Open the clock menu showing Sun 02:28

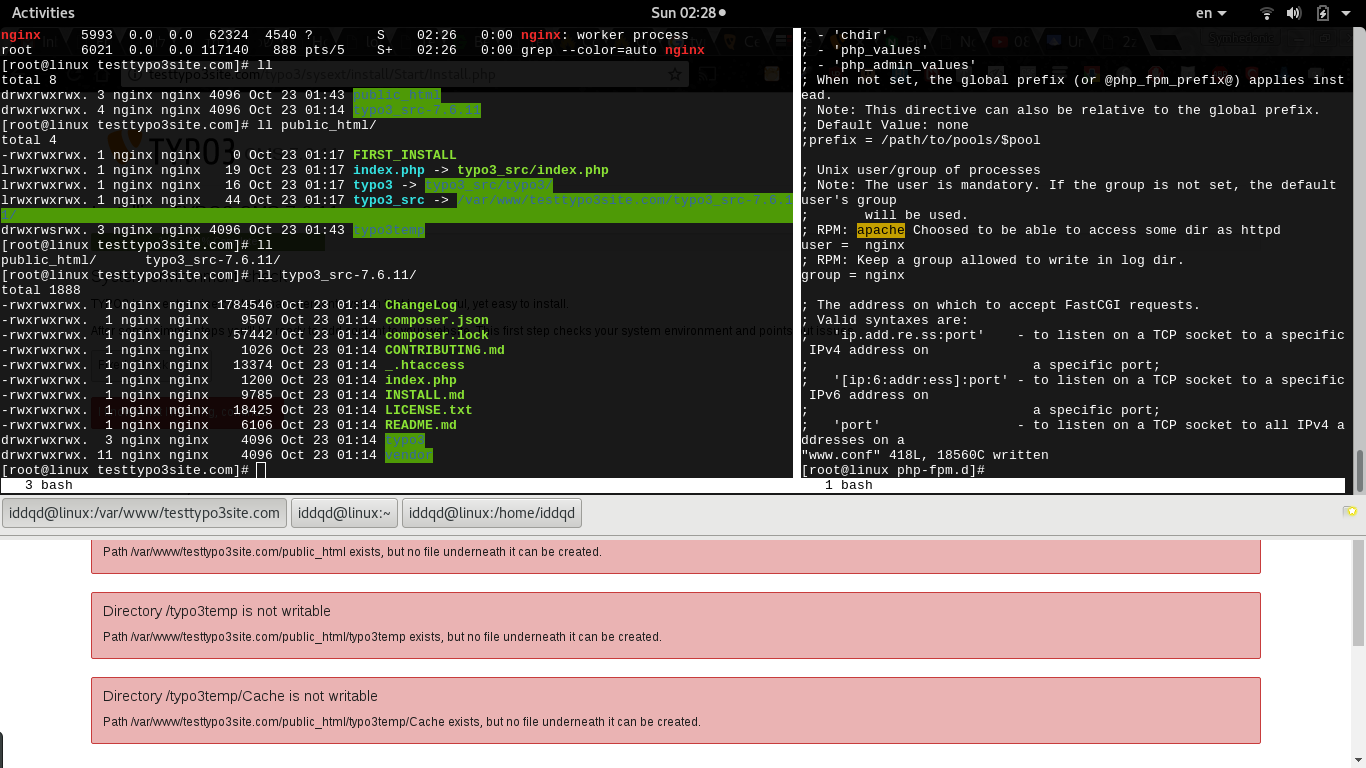(x=688, y=12)
